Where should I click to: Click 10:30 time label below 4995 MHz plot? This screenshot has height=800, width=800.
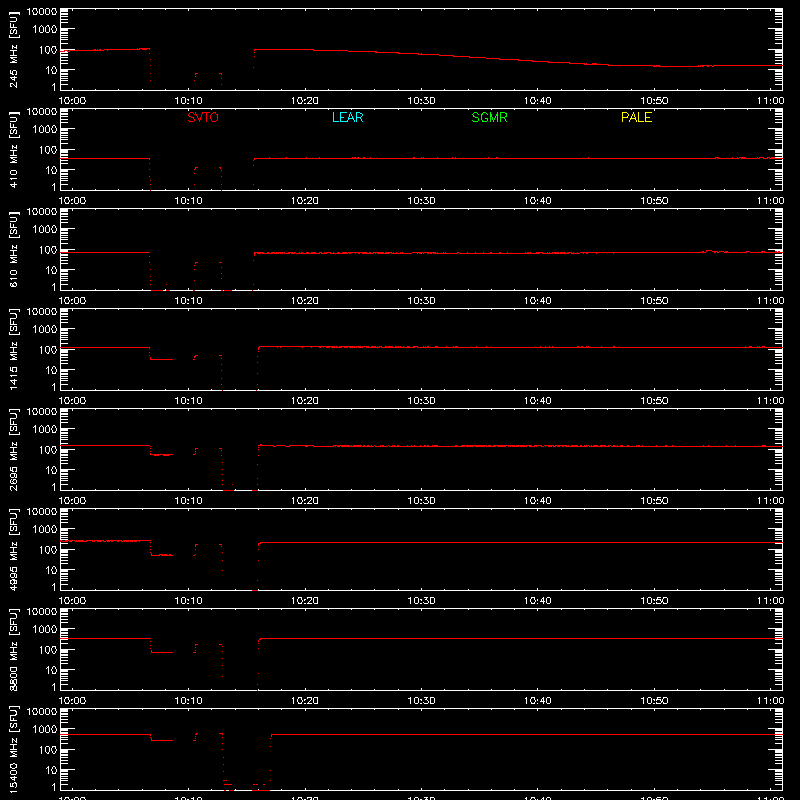point(421,601)
